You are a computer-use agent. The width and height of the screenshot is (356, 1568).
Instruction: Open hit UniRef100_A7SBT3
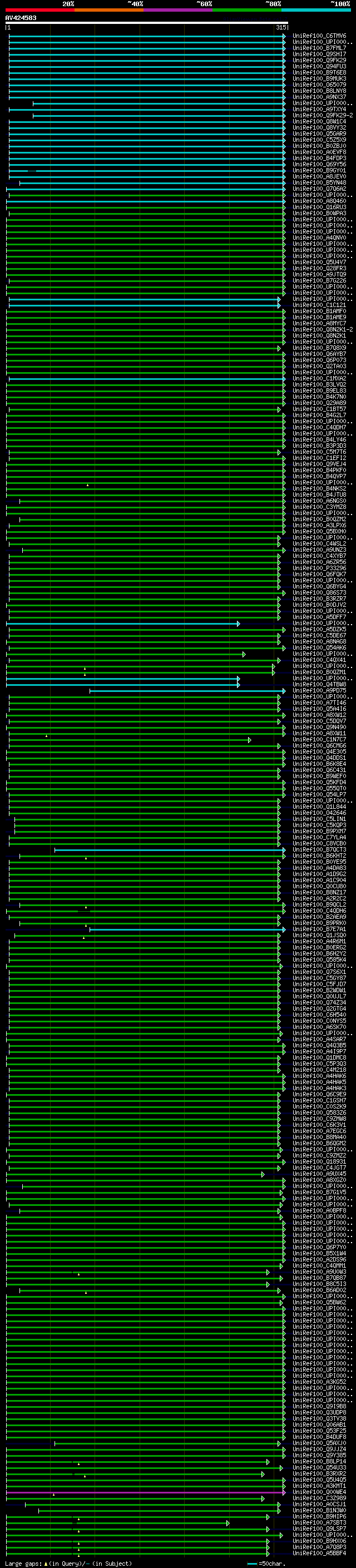click(x=319, y=1523)
